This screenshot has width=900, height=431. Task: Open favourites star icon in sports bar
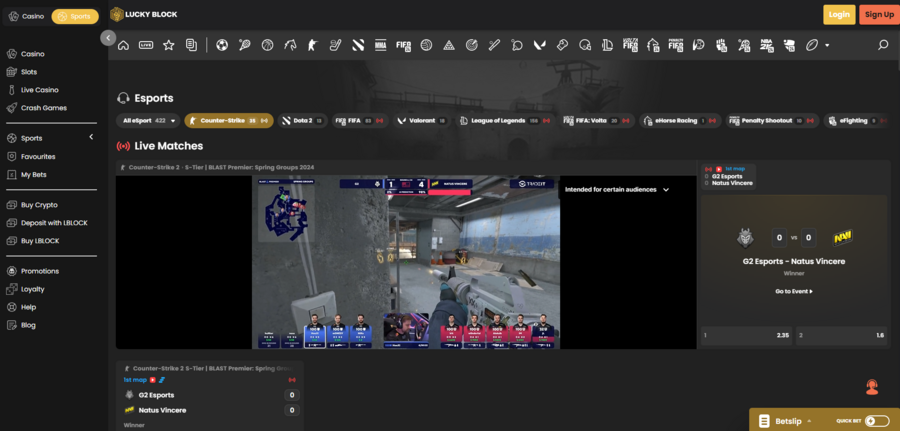(168, 45)
